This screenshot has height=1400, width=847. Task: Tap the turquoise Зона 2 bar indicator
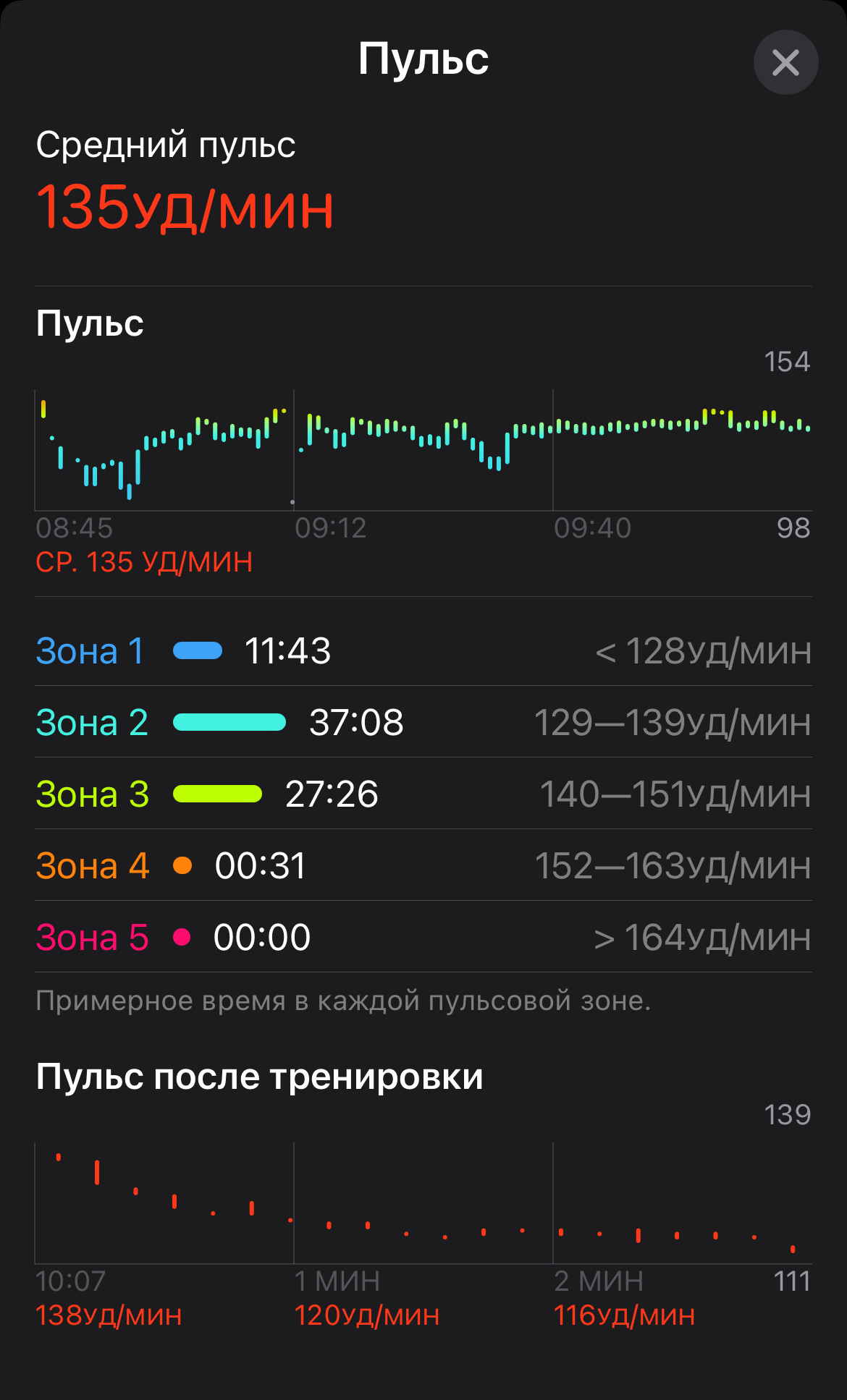229,722
